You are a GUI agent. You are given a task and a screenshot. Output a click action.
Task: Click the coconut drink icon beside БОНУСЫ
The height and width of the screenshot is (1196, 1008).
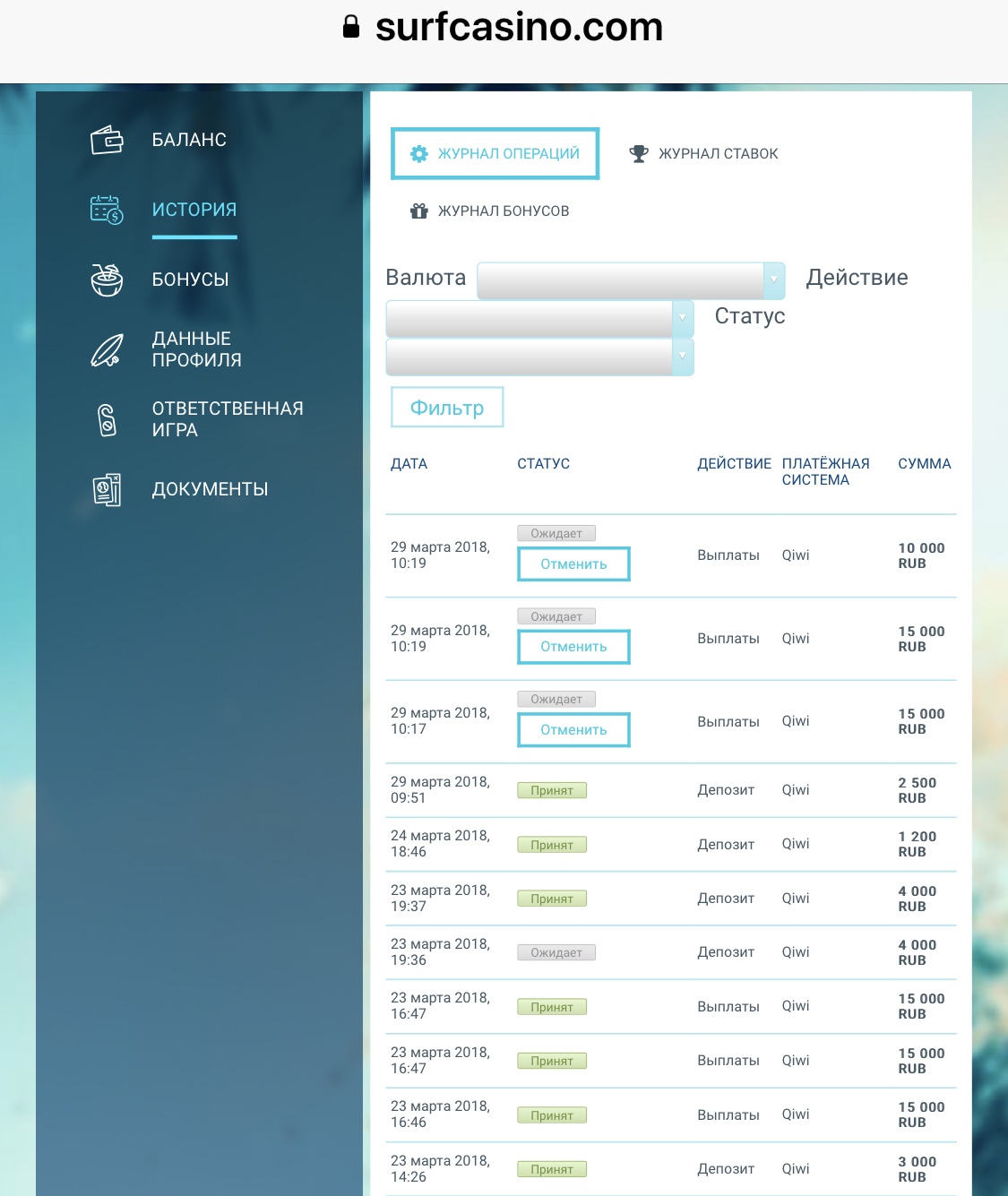click(x=107, y=280)
